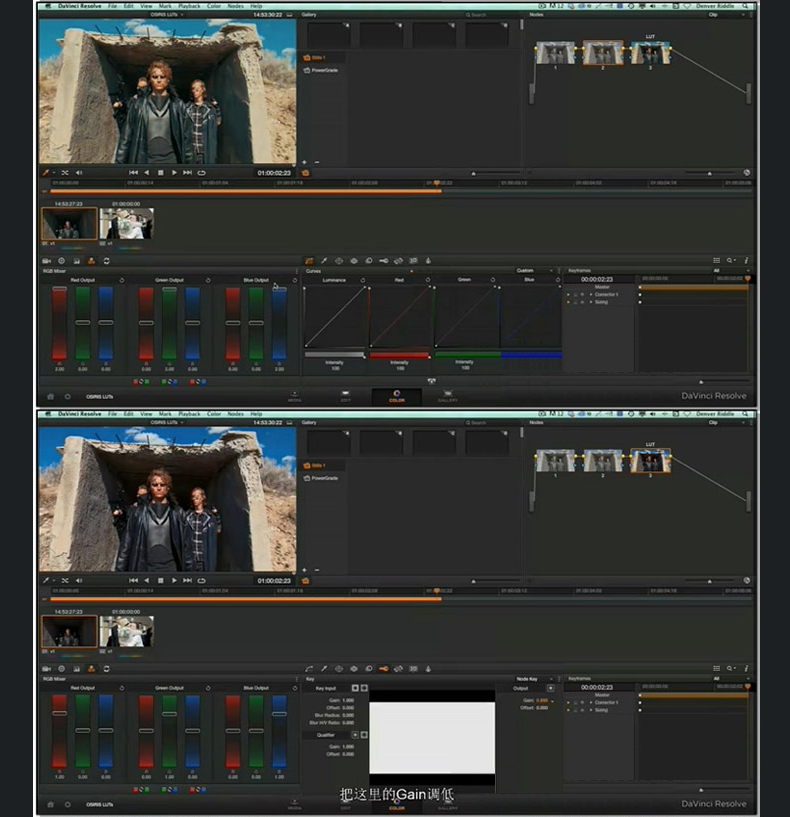This screenshot has height=817, width=790.
Task: Open the File menu in top window
Action: pos(113,6)
